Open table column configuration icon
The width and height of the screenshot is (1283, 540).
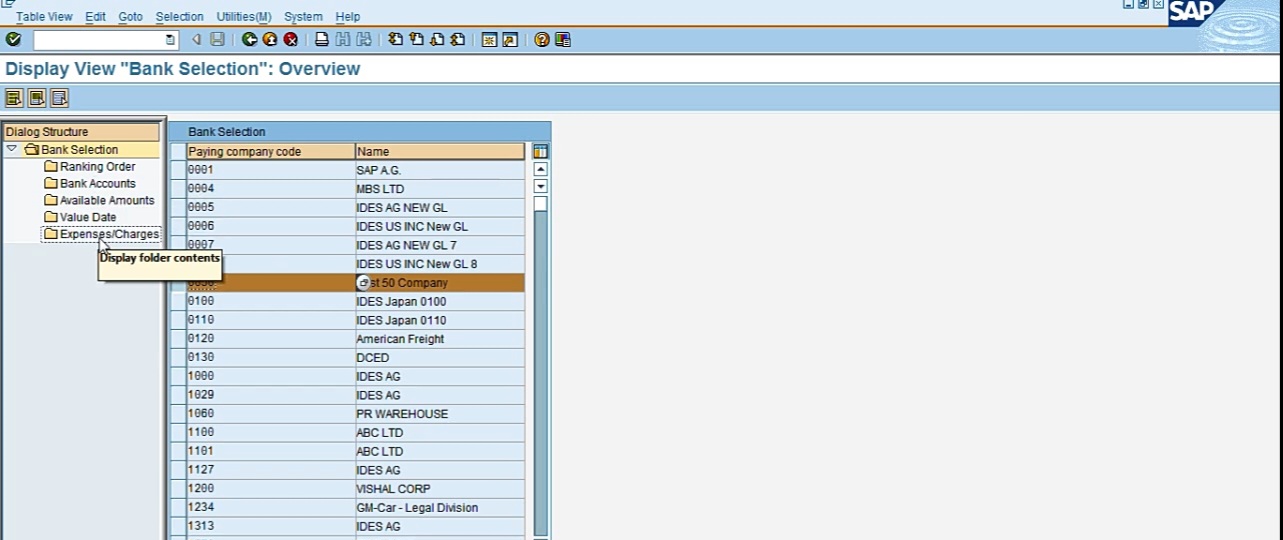coord(541,152)
